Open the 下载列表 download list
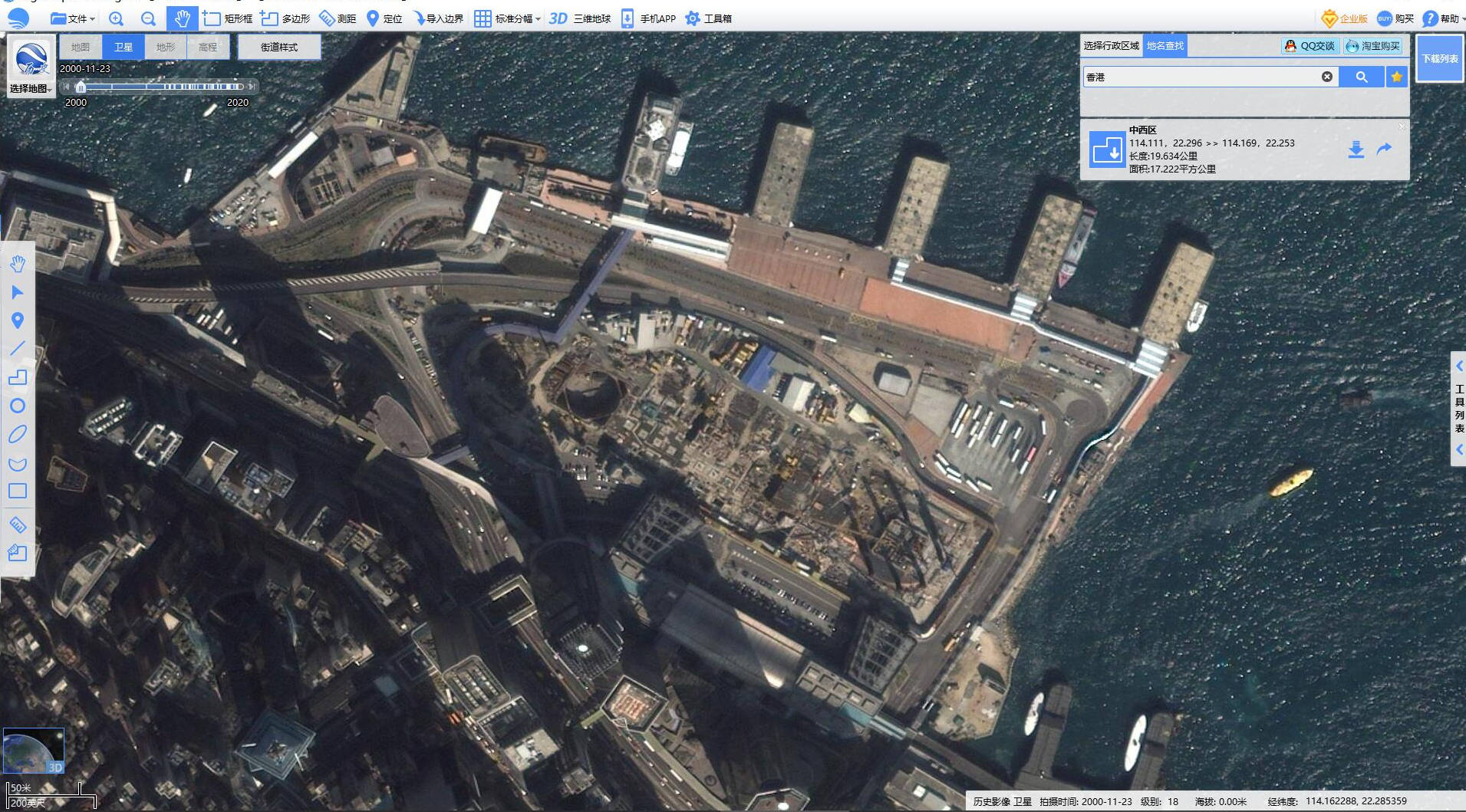Screen dimensions: 1466x812 click(1440, 58)
